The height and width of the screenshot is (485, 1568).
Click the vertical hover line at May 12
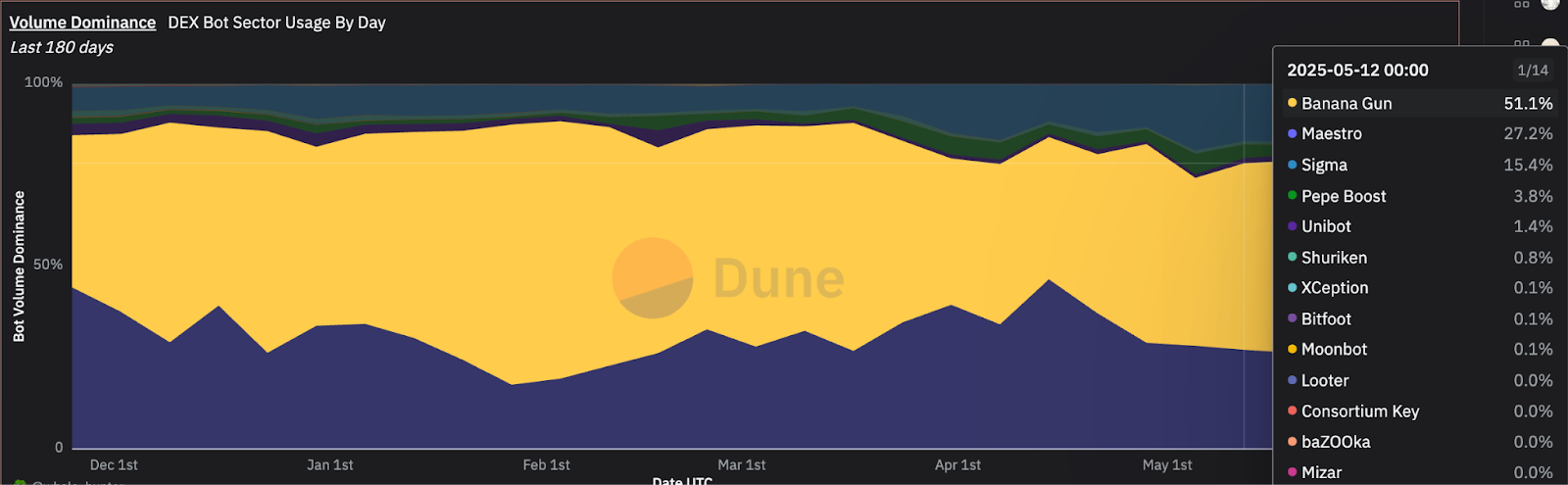point(1244,266)
